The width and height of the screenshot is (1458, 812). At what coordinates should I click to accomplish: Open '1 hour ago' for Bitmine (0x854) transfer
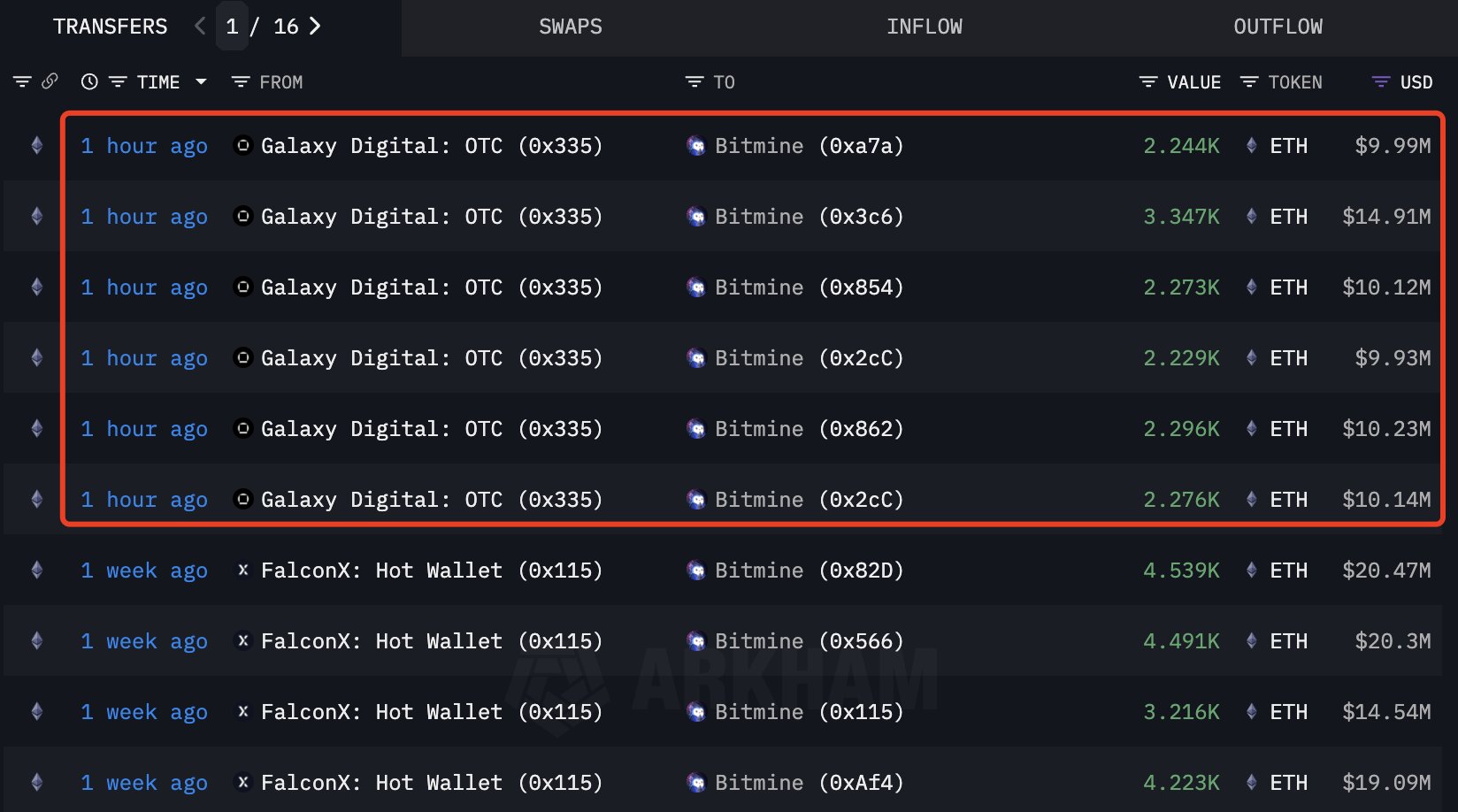point(144,287)
